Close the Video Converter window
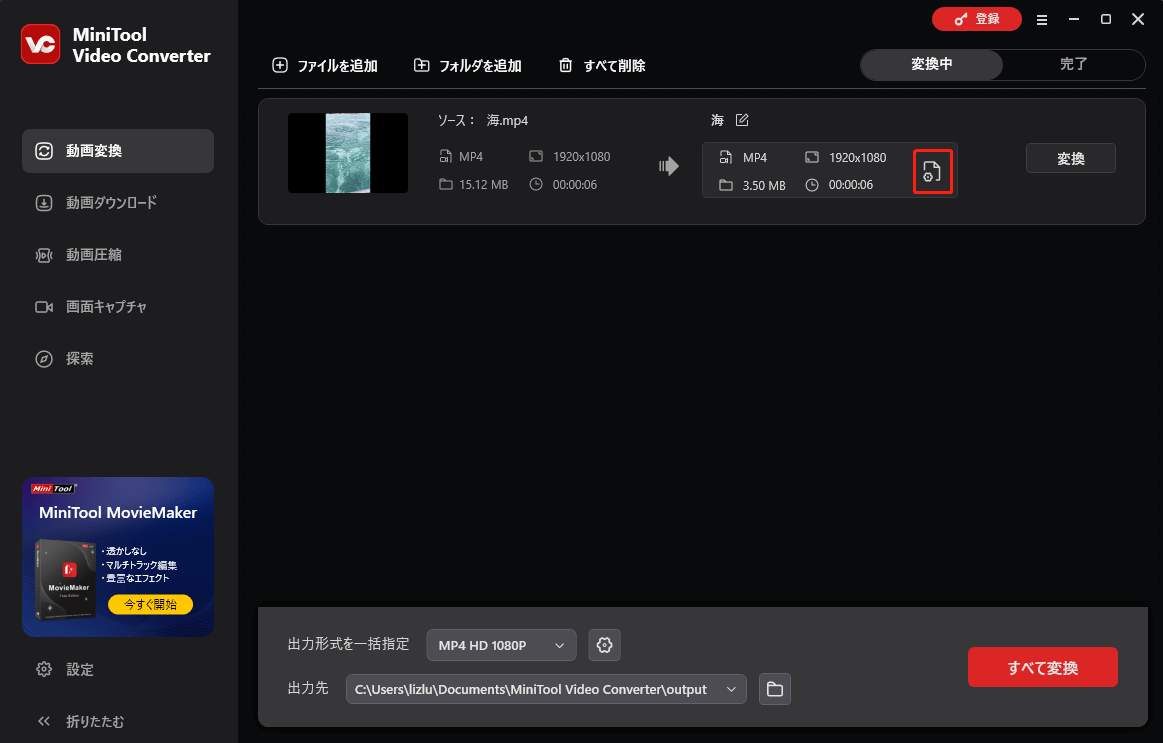The height and width of the screenshot is (743, 1163). coord(1138,19)
